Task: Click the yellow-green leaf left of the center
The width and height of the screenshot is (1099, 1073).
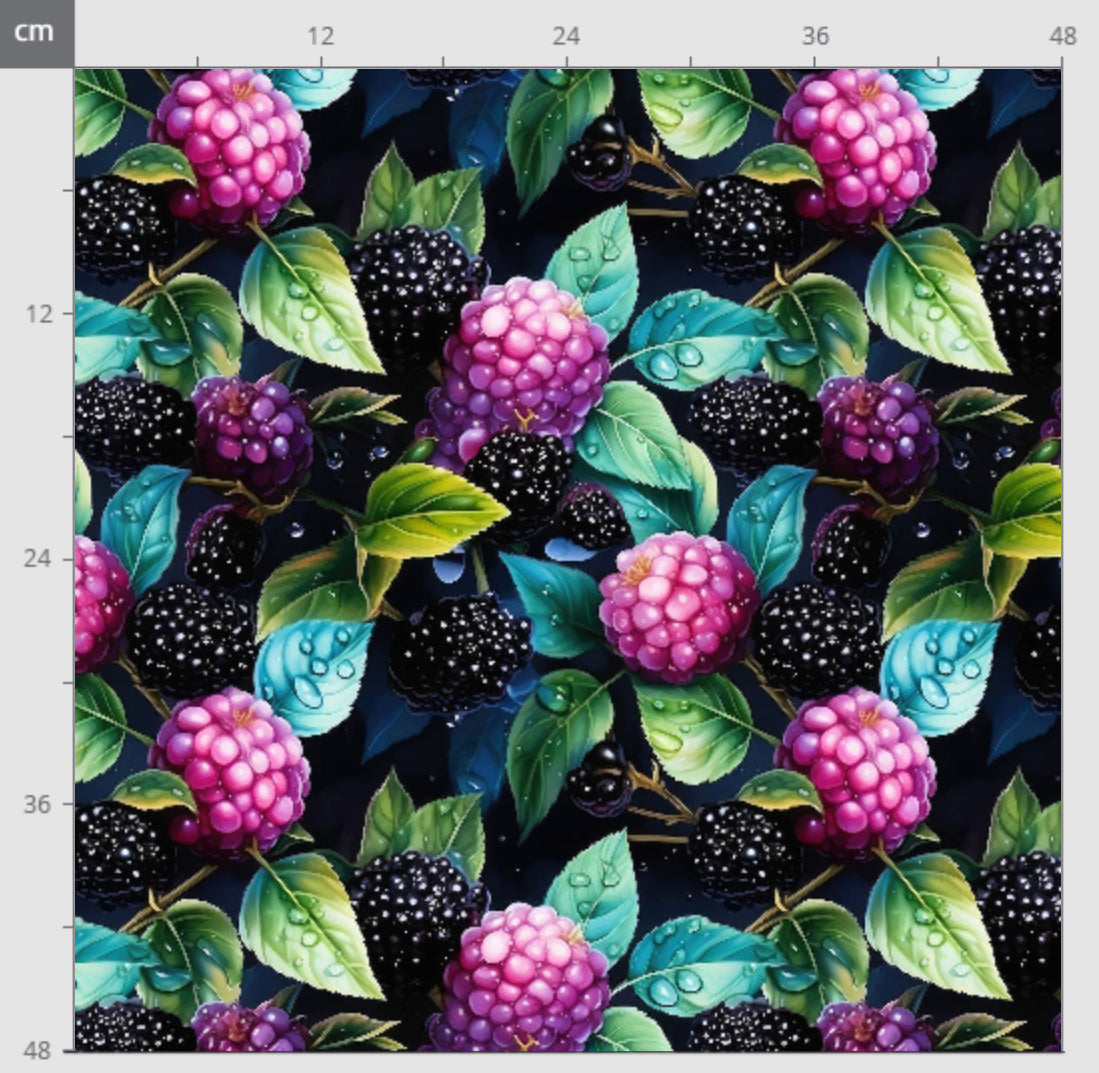Action: 428,510
